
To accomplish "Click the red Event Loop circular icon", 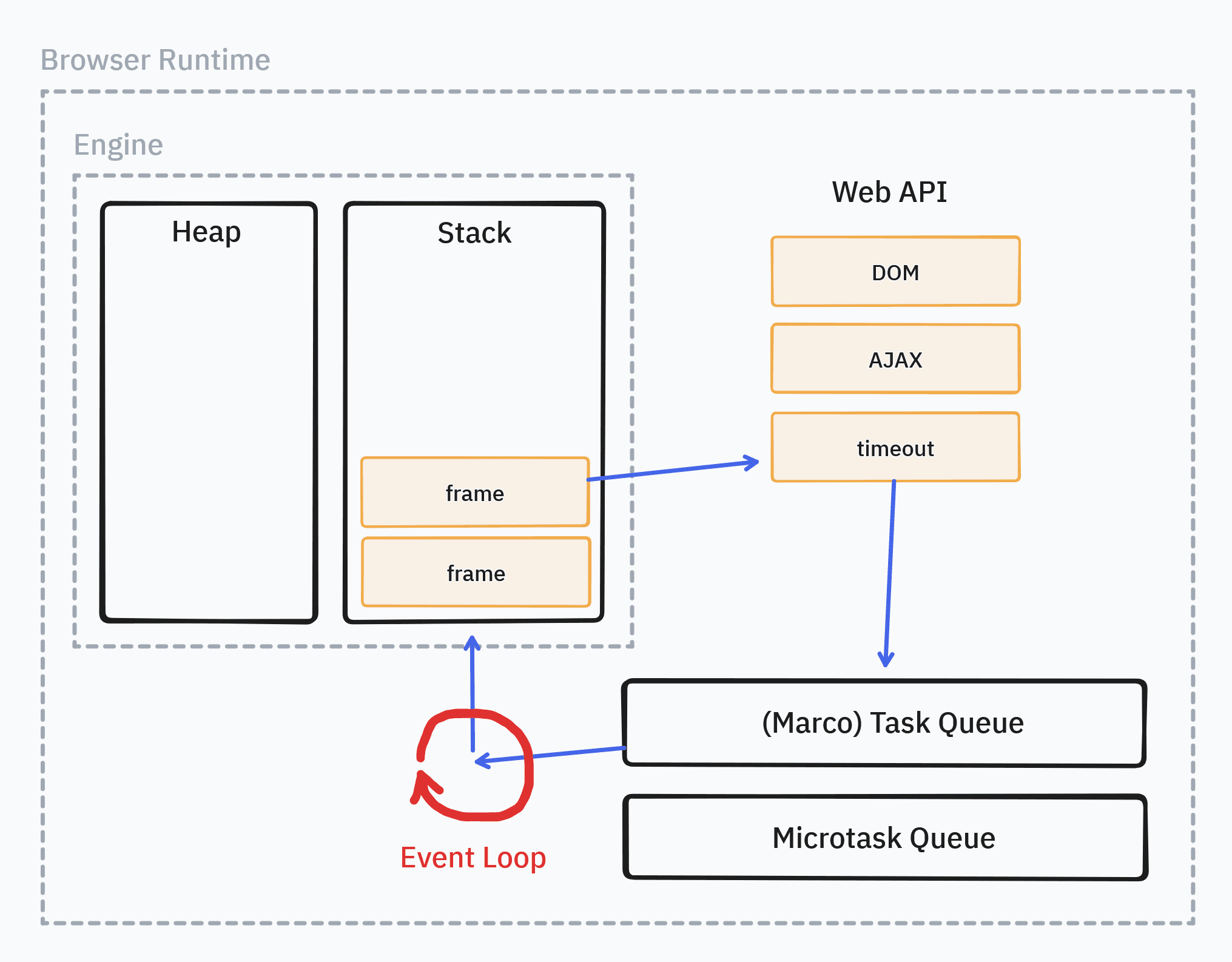I will pos(472,765).
